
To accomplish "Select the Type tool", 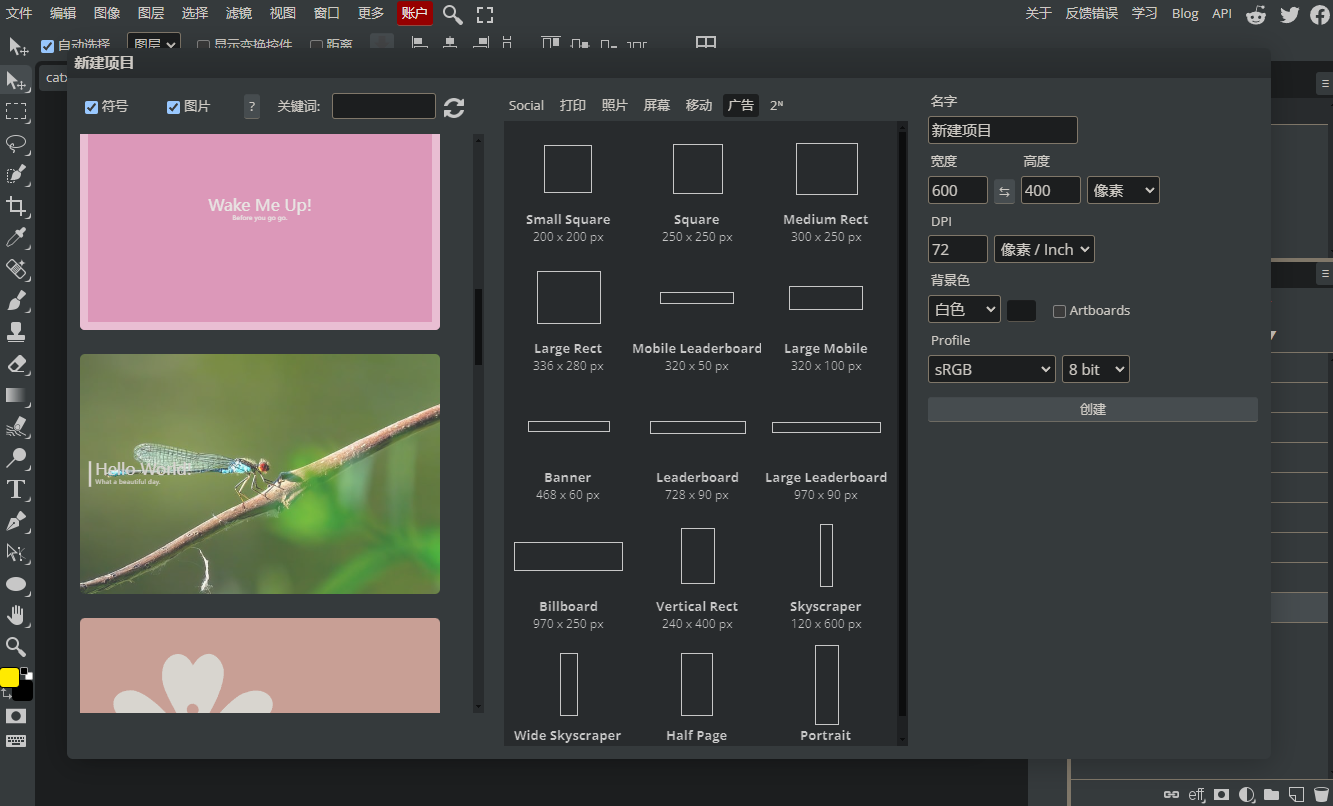I will 16,489.
